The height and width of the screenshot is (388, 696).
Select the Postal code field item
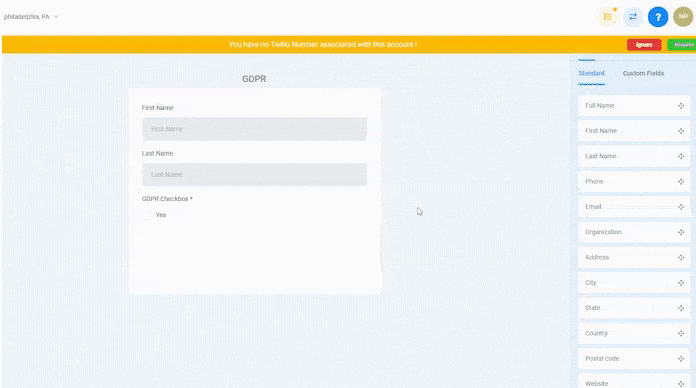tap(634, 359)
